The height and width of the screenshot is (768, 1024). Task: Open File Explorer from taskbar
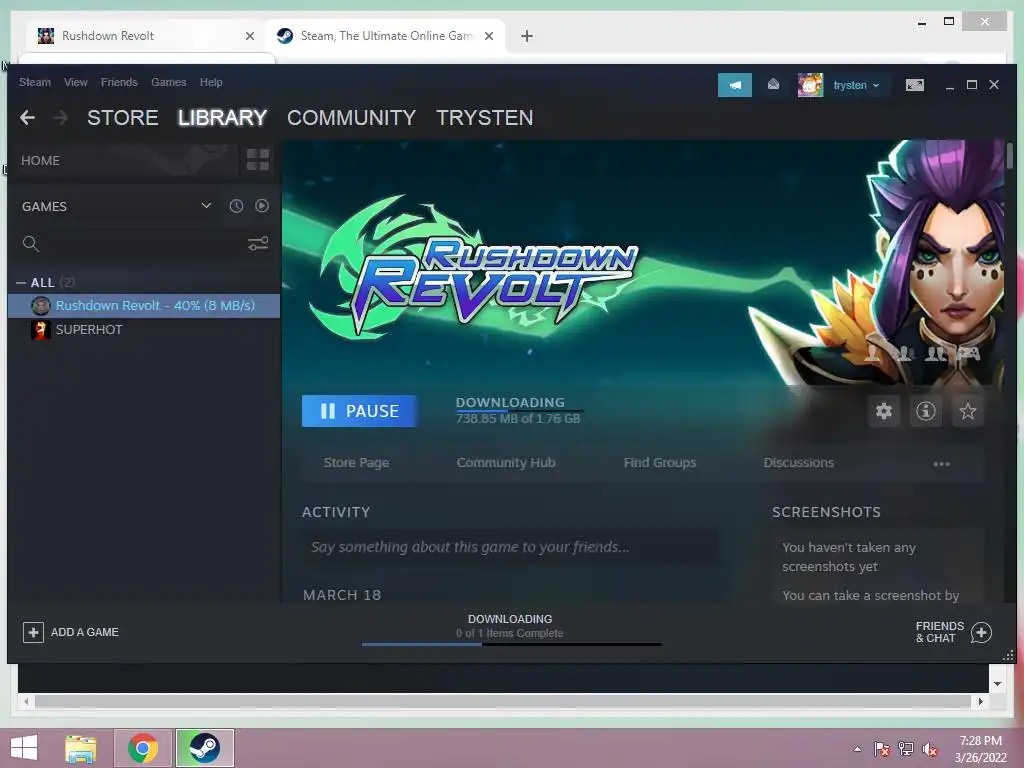(81, 748)
